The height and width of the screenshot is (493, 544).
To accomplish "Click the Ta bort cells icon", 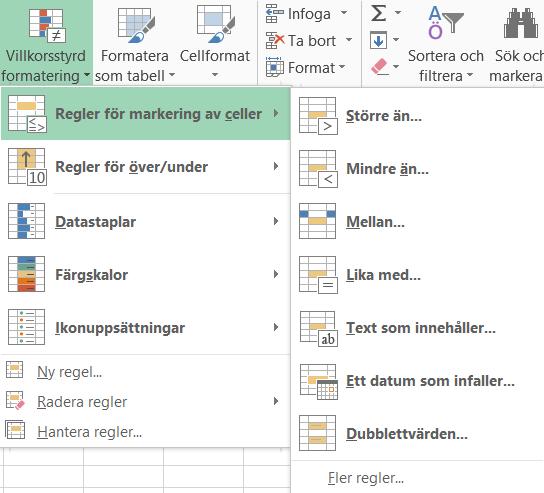I will tap(275, 40).
